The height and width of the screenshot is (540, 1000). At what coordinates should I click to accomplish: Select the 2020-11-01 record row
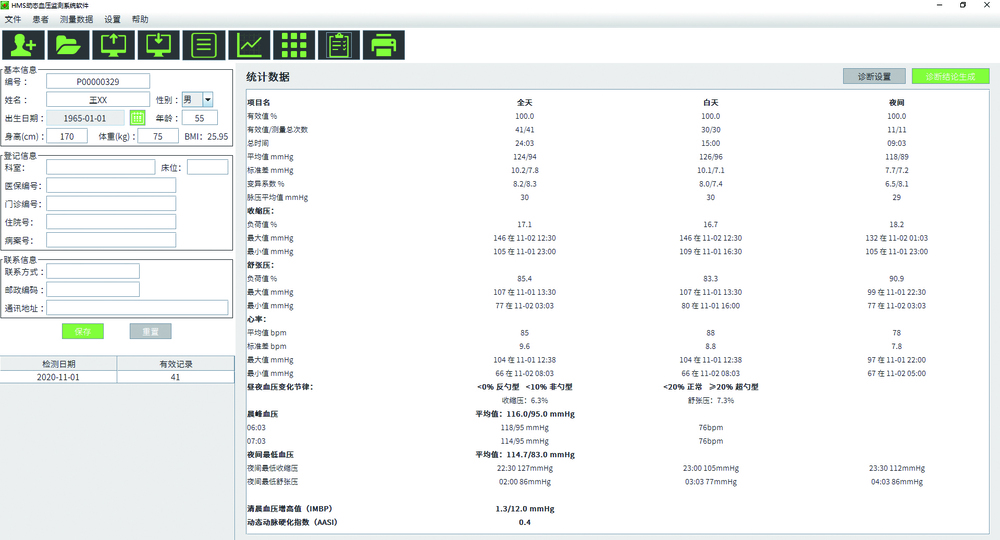click(x=117, y=378)
